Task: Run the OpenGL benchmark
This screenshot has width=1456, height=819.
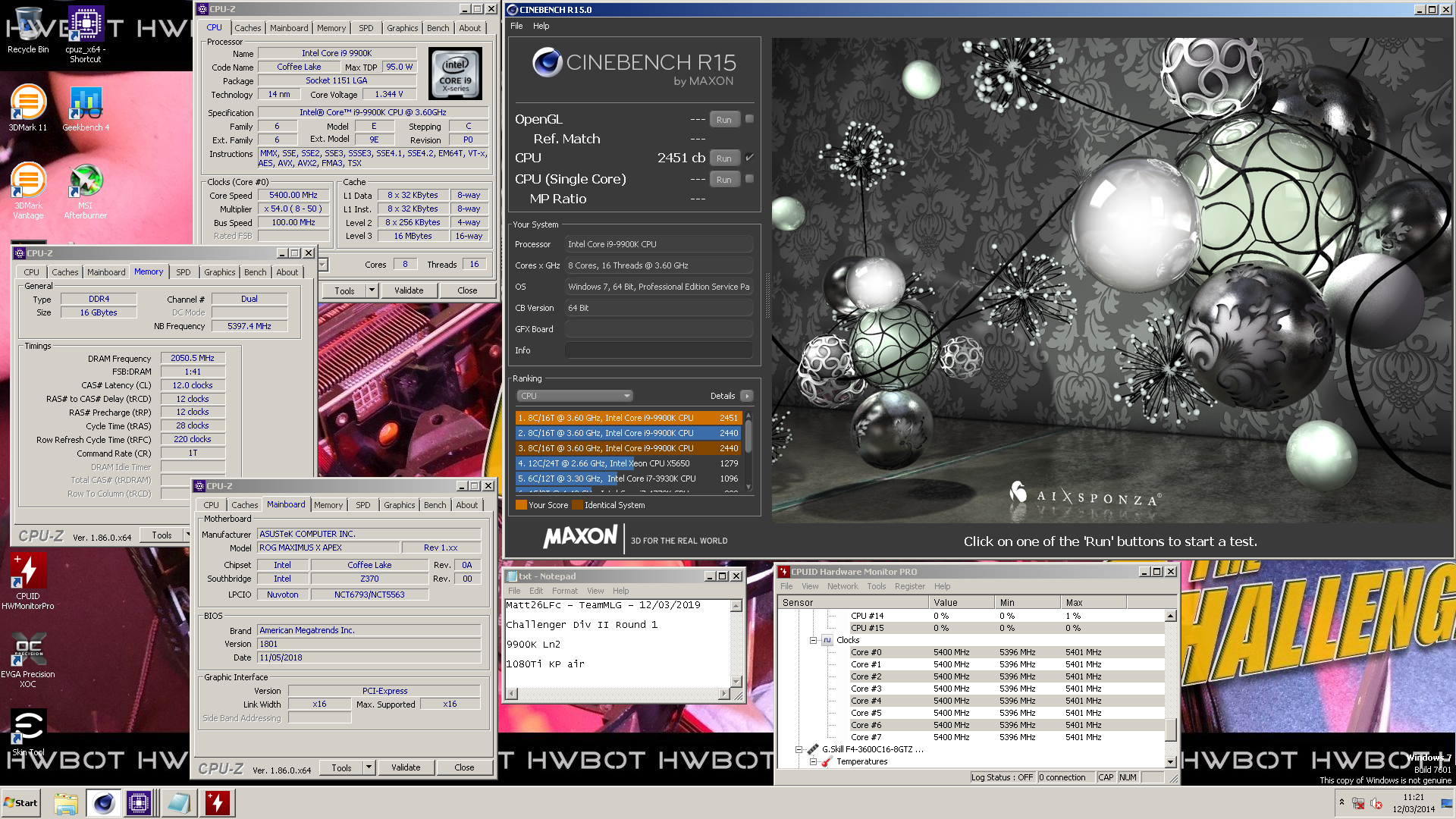Action: (724, 119)
